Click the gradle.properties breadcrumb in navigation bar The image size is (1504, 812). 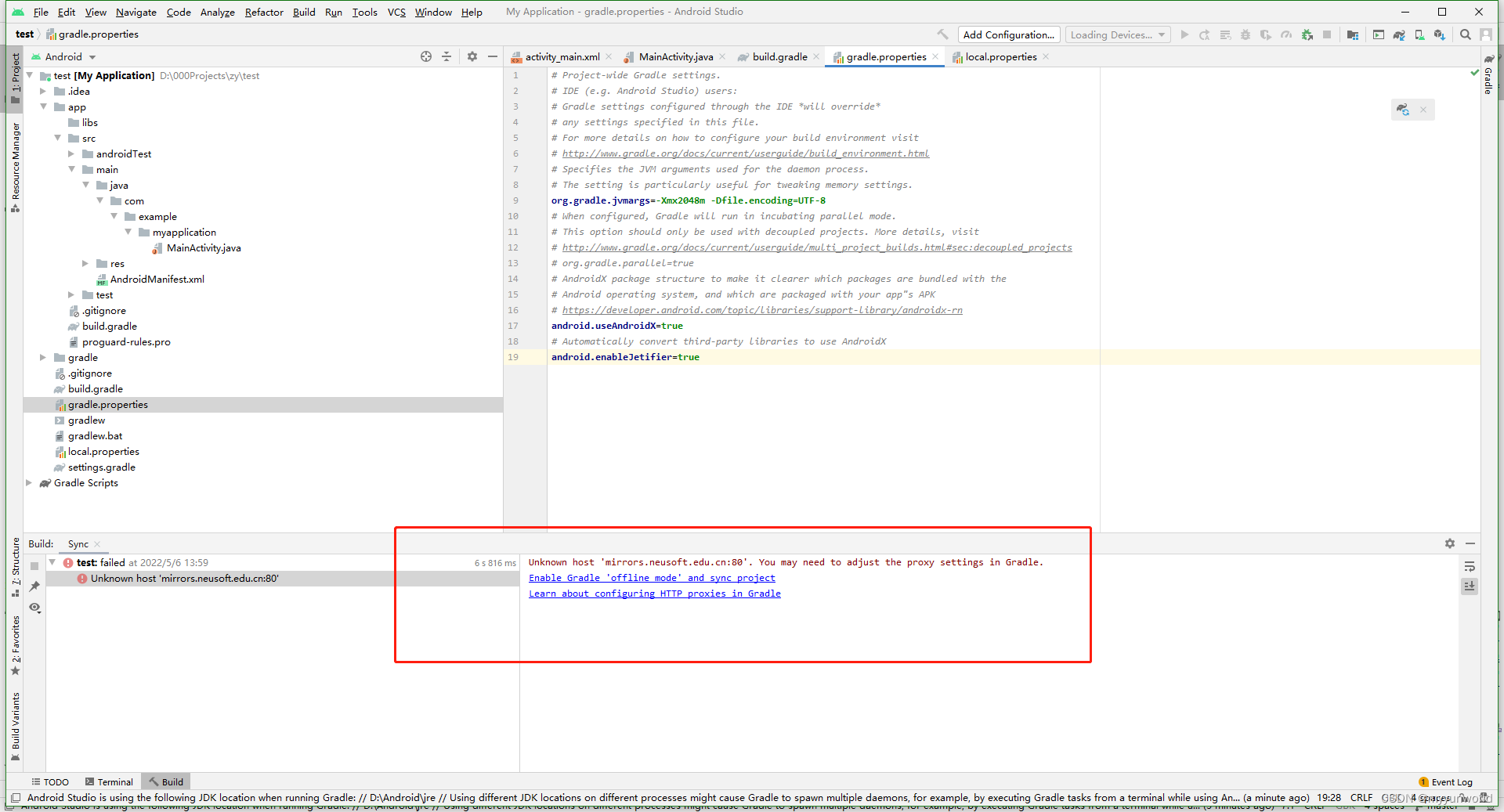click(99, 34)
